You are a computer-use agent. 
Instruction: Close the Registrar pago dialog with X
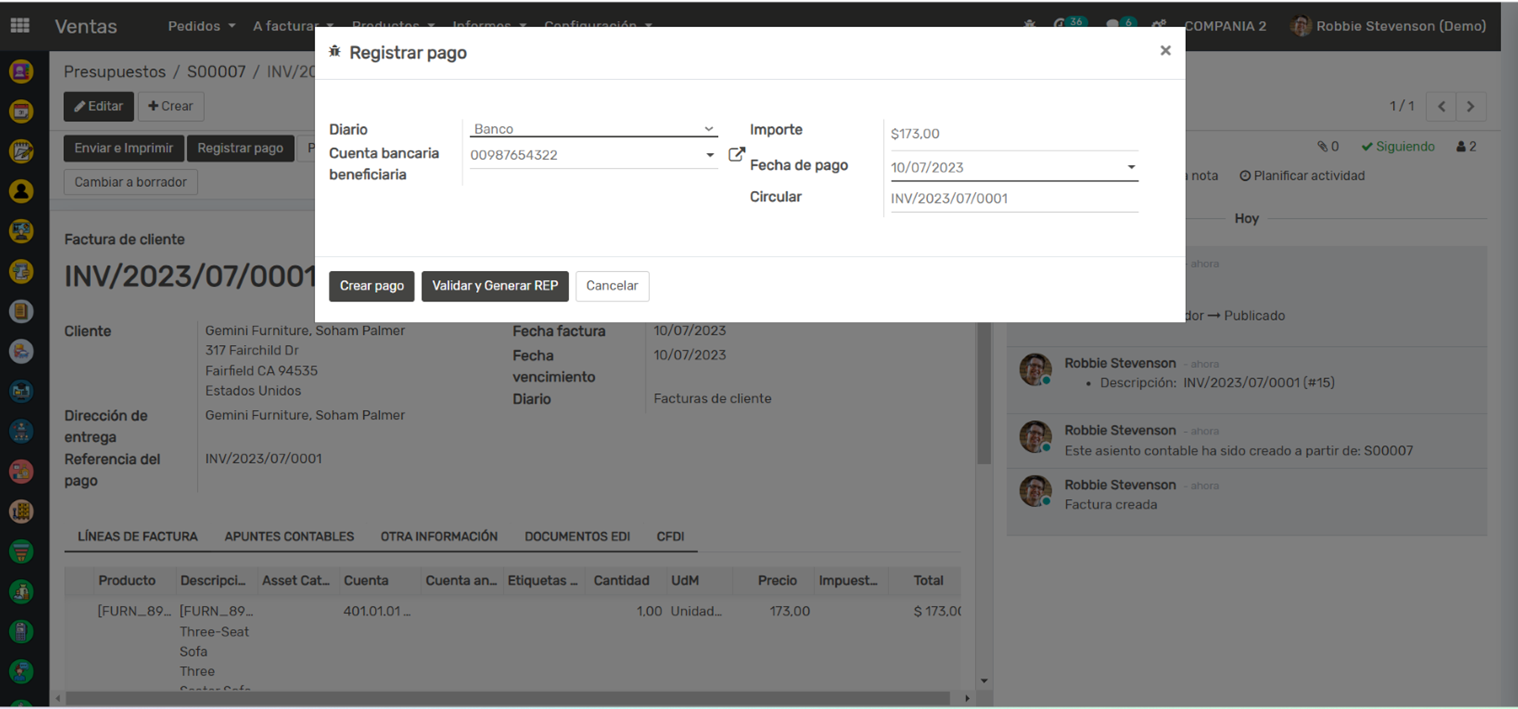(x=1165, y=51)
